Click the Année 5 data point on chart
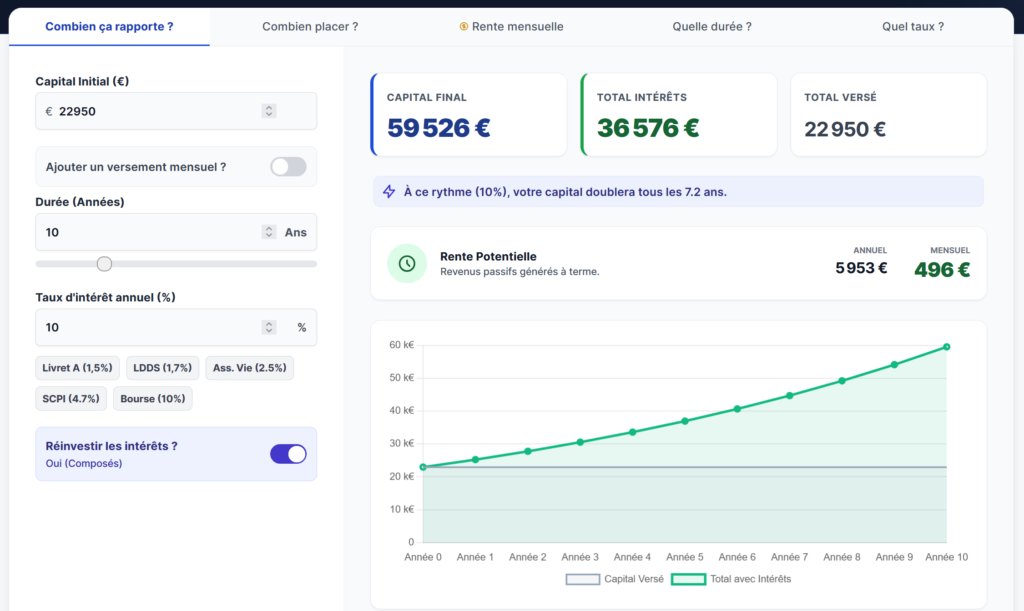1024x611 pixels. click(x=684, y=421)
